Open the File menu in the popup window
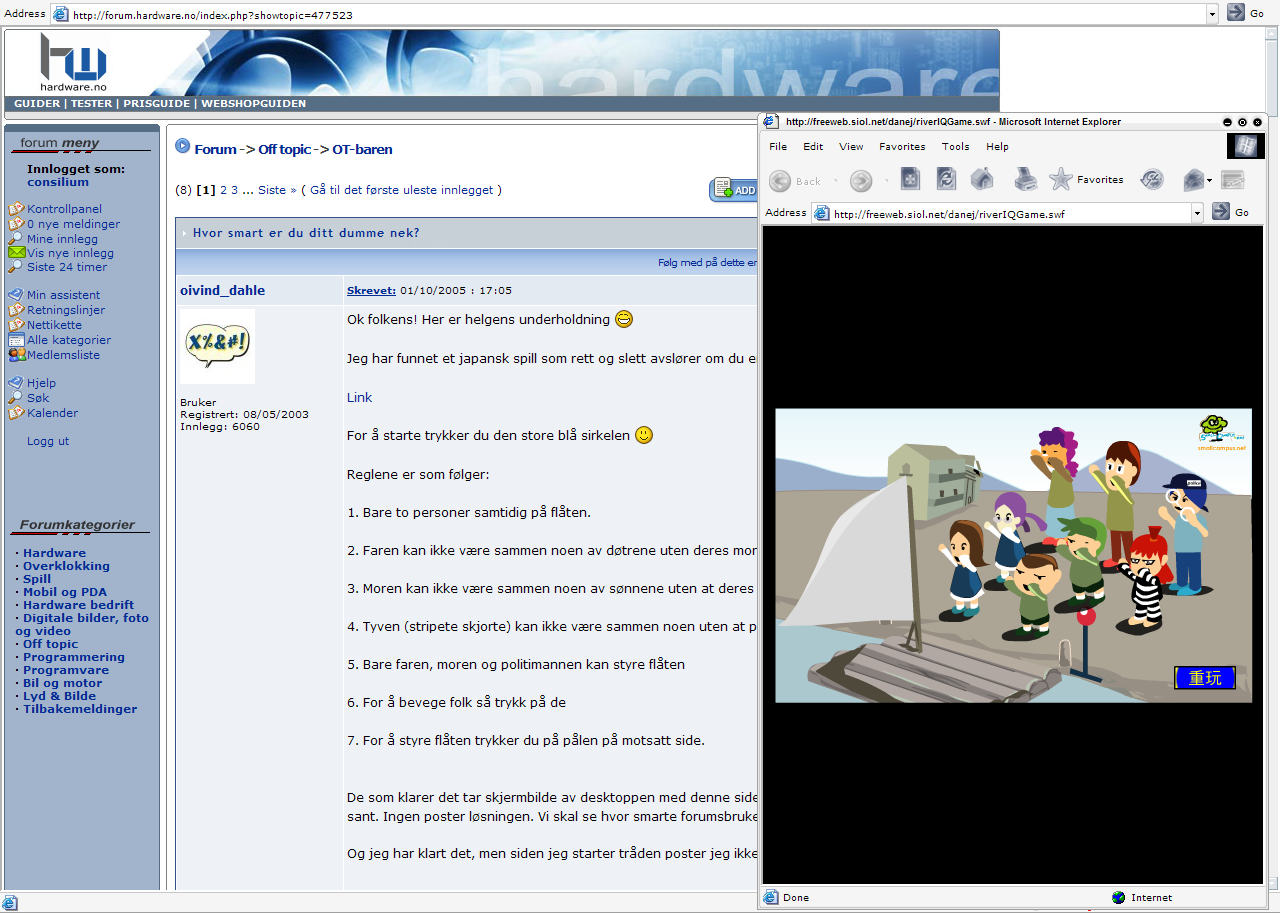 [778, 146]
